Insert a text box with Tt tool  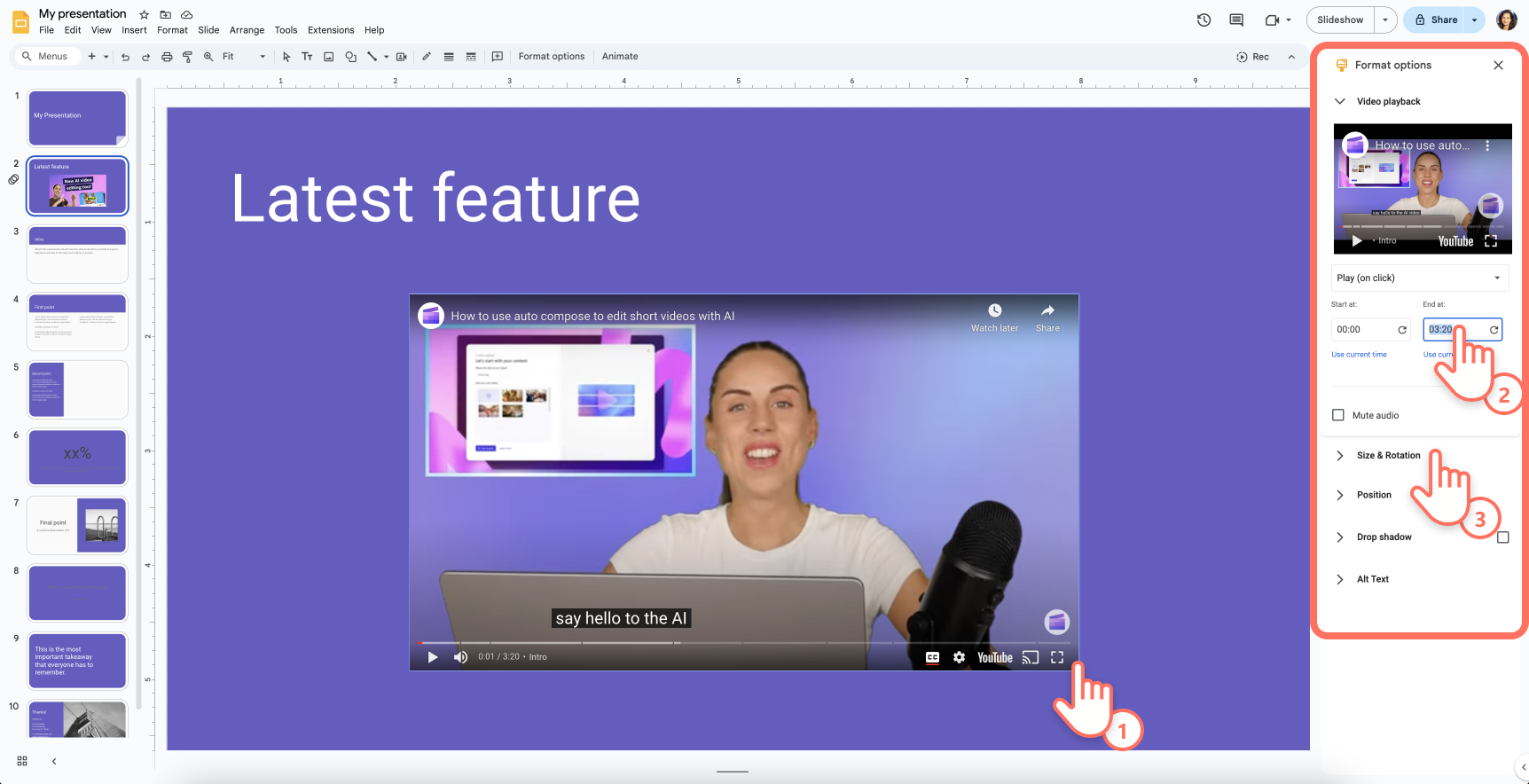pyautogui.click(x=307, y=57)
